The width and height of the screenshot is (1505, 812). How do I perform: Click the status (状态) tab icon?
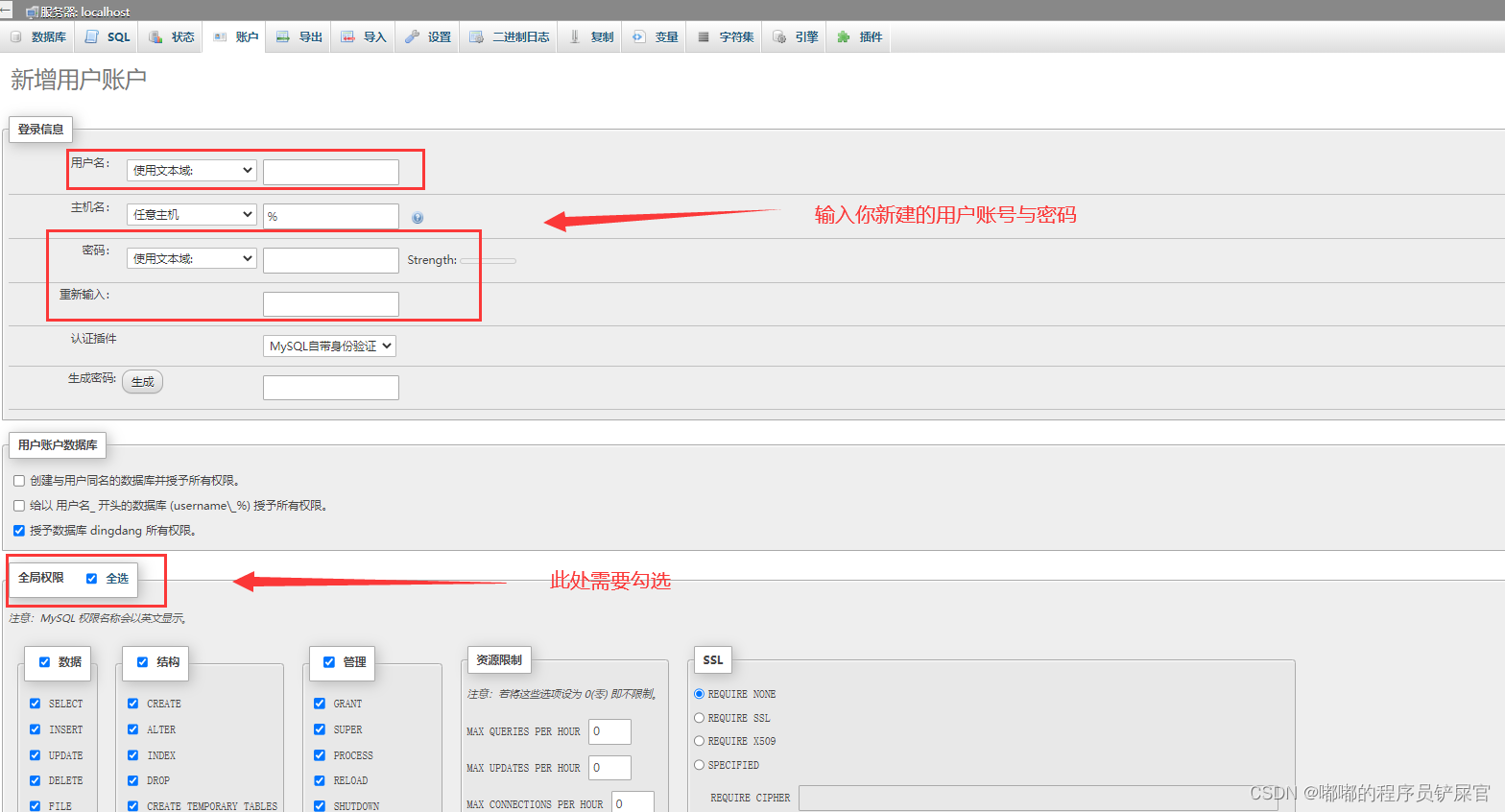[155, 36]
